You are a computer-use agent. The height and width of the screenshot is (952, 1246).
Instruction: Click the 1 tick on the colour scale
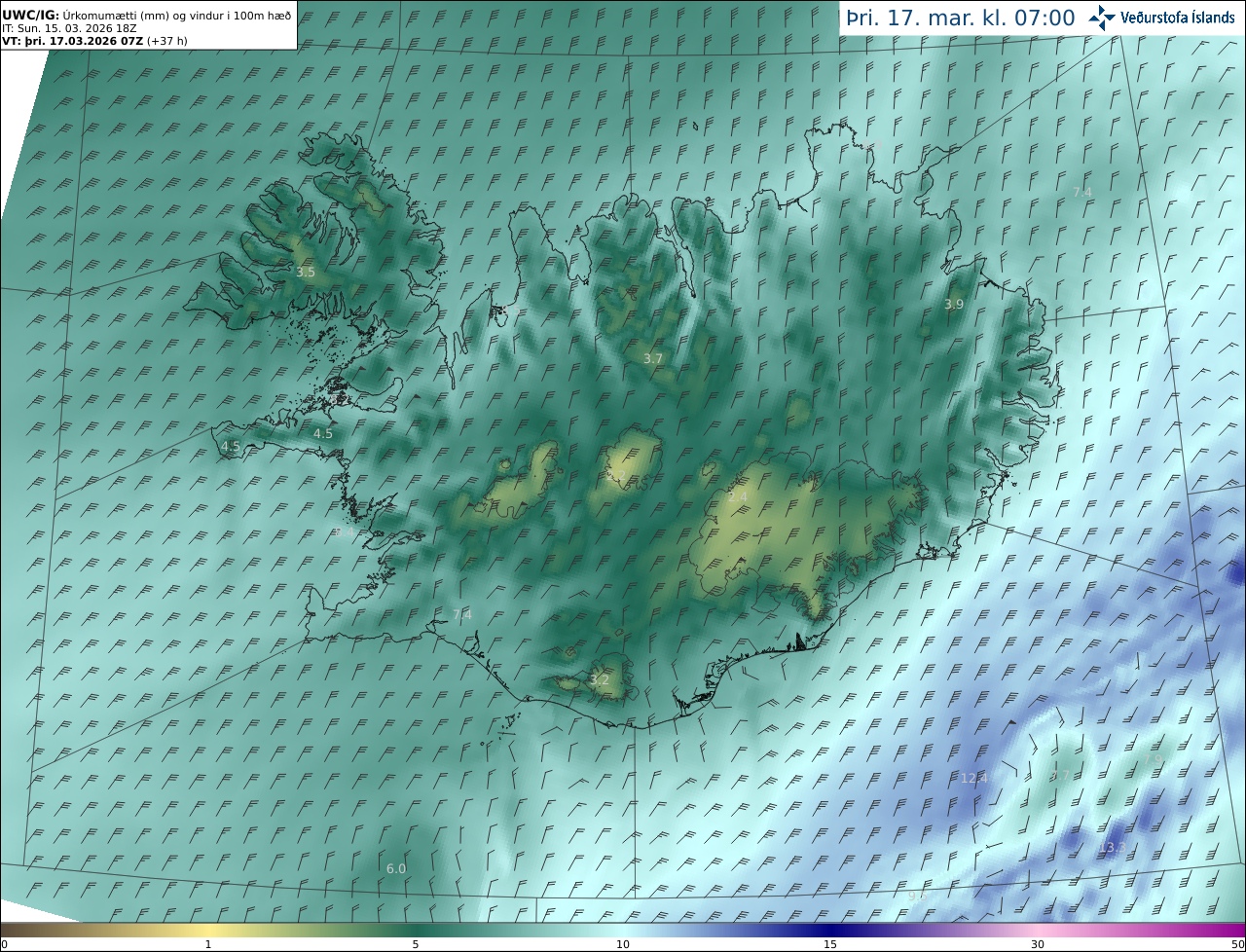[x=208, y=944]
